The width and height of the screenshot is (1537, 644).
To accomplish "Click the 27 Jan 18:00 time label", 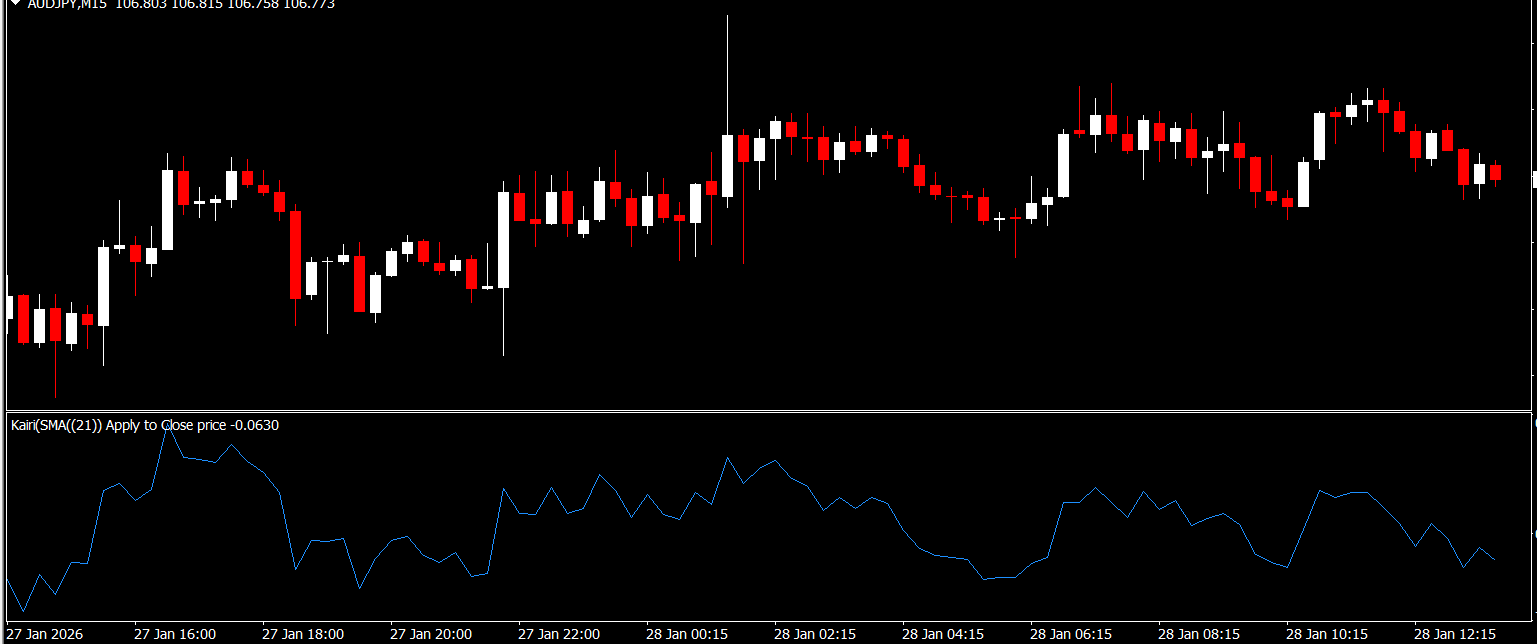I will coord(303,634).
